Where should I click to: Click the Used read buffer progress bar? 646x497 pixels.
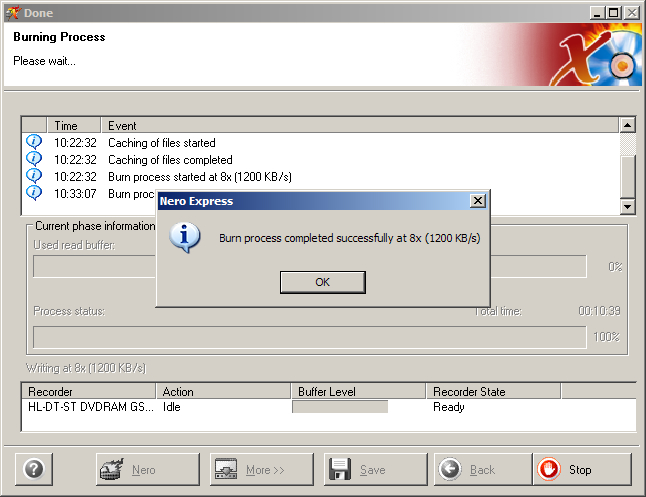(x=310, y=267)
